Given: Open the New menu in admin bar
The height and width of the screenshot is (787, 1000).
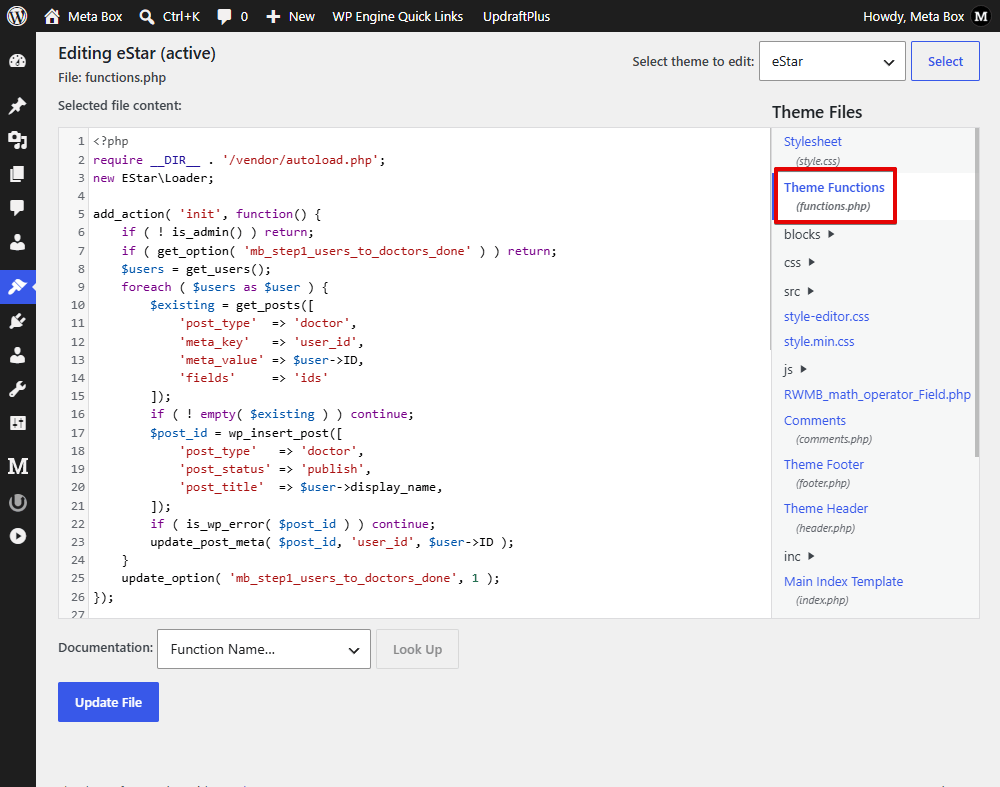Looking at the screenshot, I should point(290,17).
